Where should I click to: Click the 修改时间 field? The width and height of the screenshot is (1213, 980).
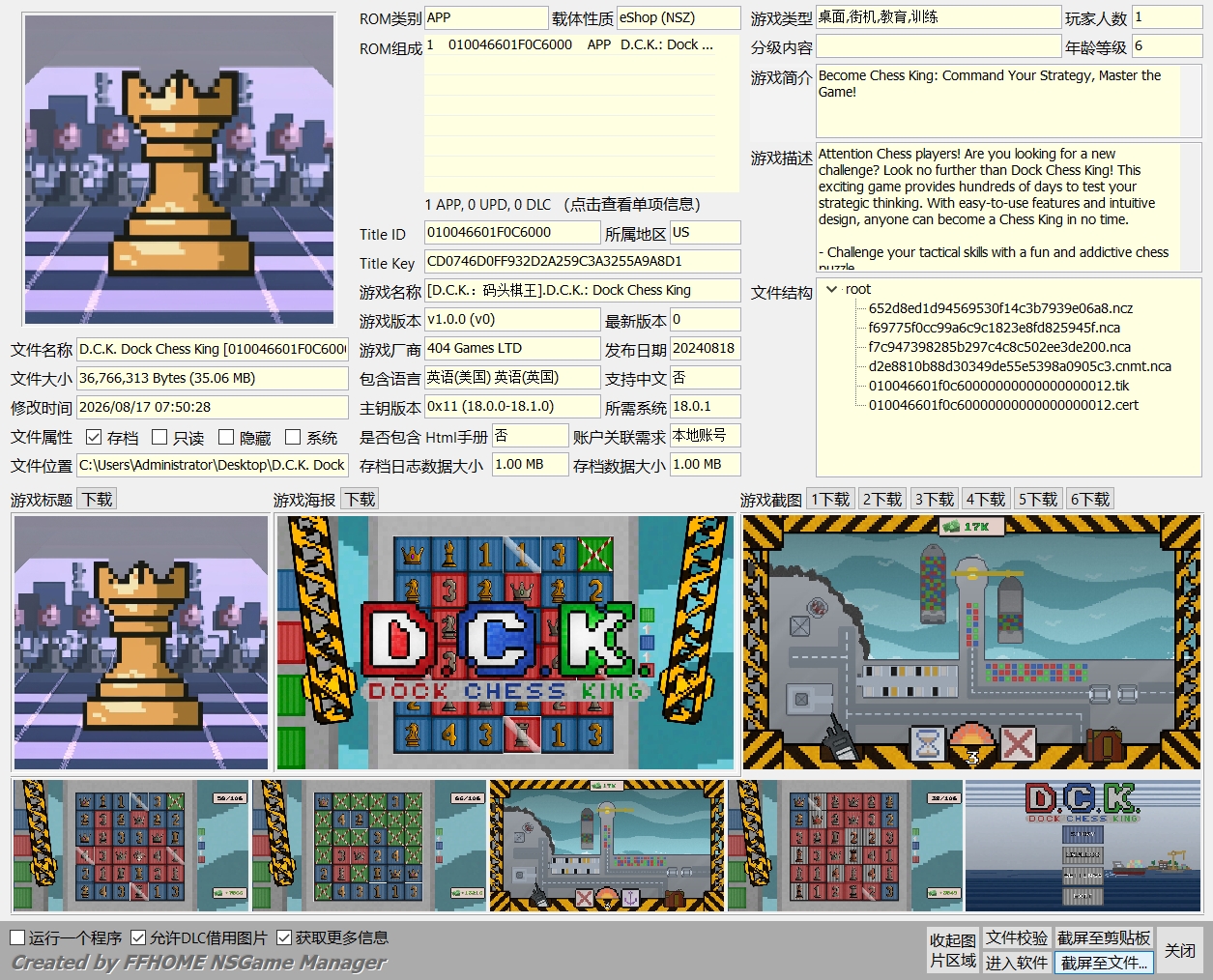coord(213,408)
